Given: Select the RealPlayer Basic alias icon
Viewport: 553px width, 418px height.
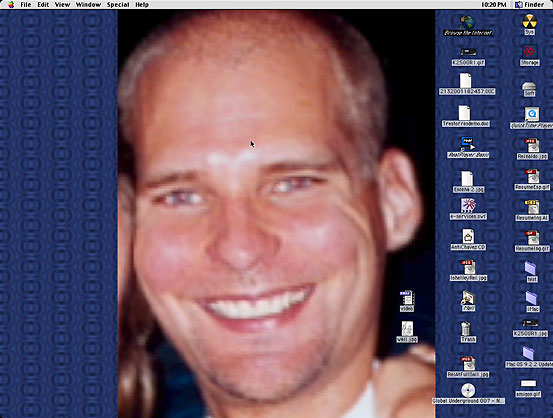Looking at the screenshot, I should (468, 144).
